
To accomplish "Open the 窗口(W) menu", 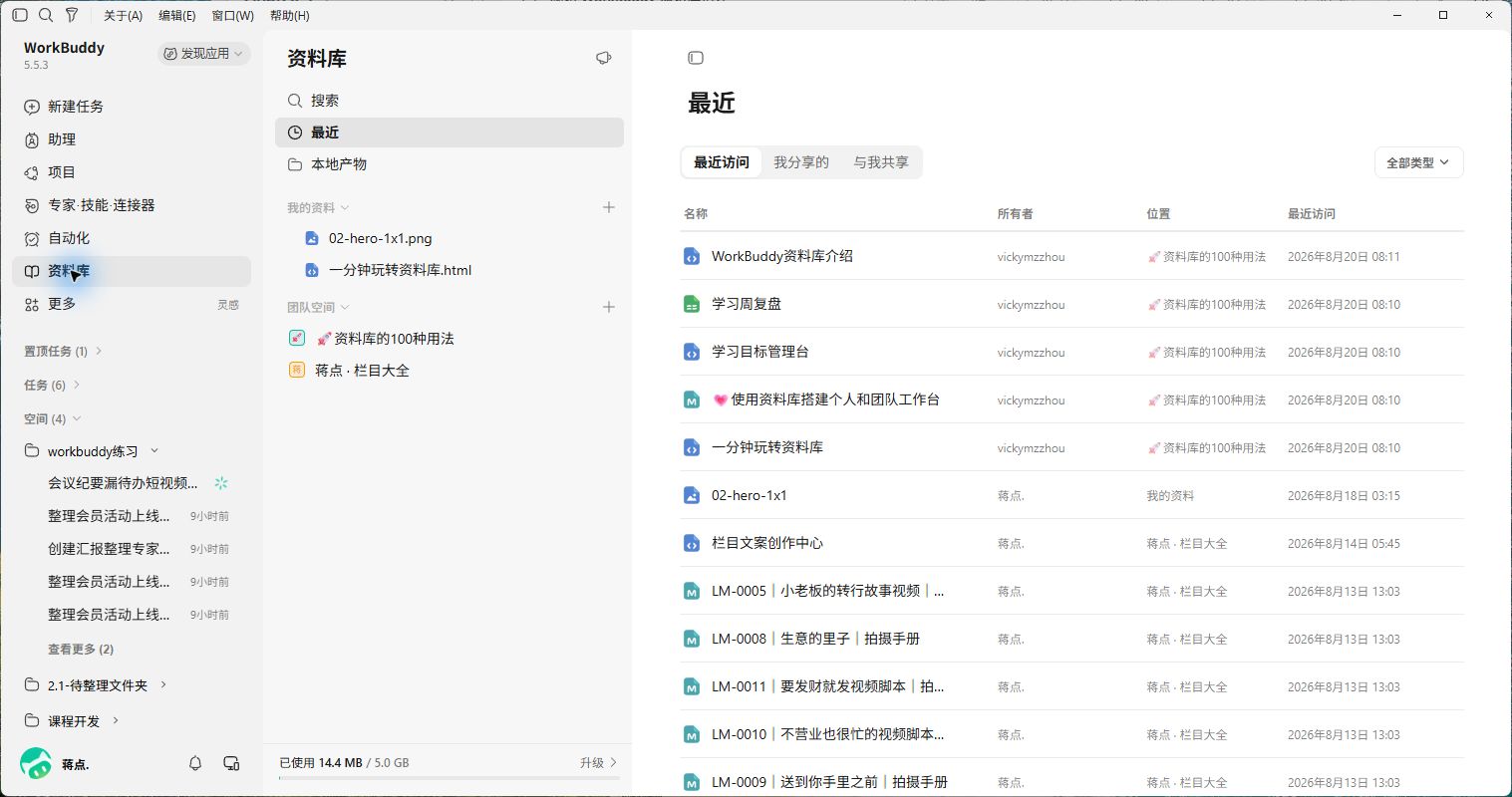I will point(232,15).
